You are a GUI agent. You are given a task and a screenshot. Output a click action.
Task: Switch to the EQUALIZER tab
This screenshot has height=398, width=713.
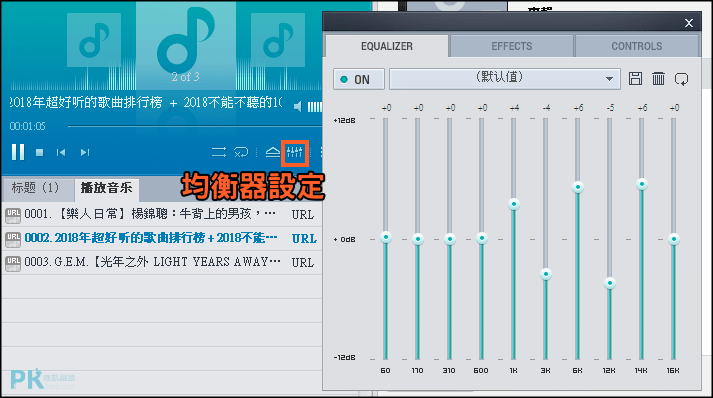pyautogui.click(x=387, y=46)
